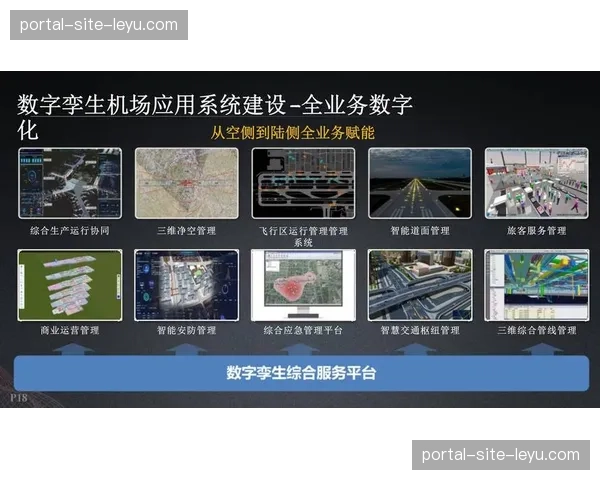Select the 智慧交通枢纽管理 thumbnail

[x=420, y=285]
